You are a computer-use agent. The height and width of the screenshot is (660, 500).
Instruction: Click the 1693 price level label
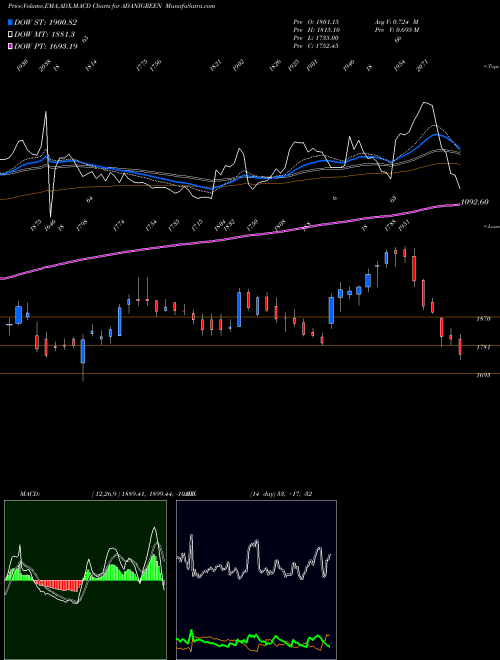pos(483,375)
